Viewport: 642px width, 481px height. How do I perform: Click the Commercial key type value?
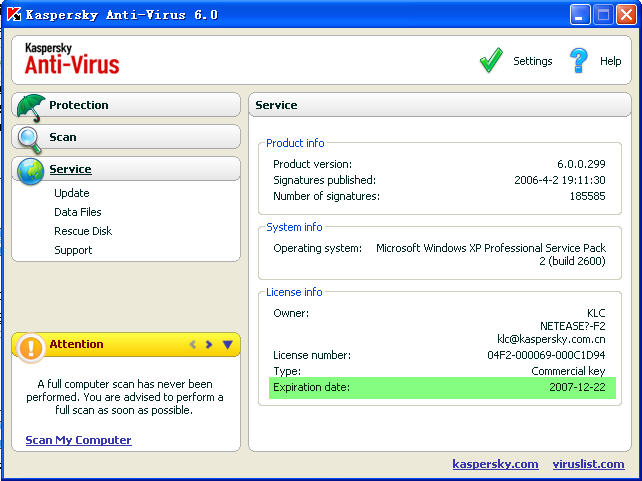click(x=568, y=371)
